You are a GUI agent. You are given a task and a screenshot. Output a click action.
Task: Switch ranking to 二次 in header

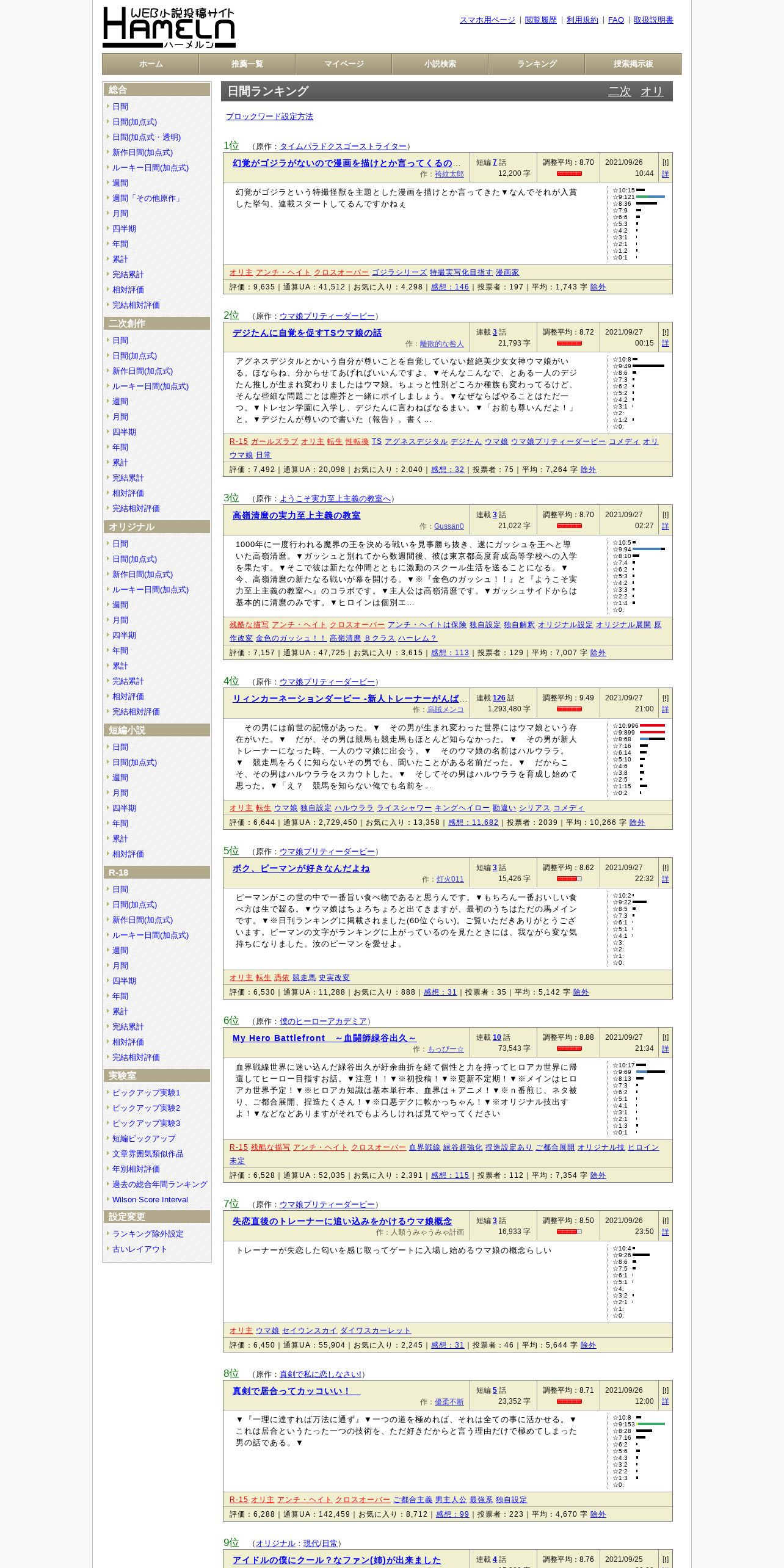(619, 92)
